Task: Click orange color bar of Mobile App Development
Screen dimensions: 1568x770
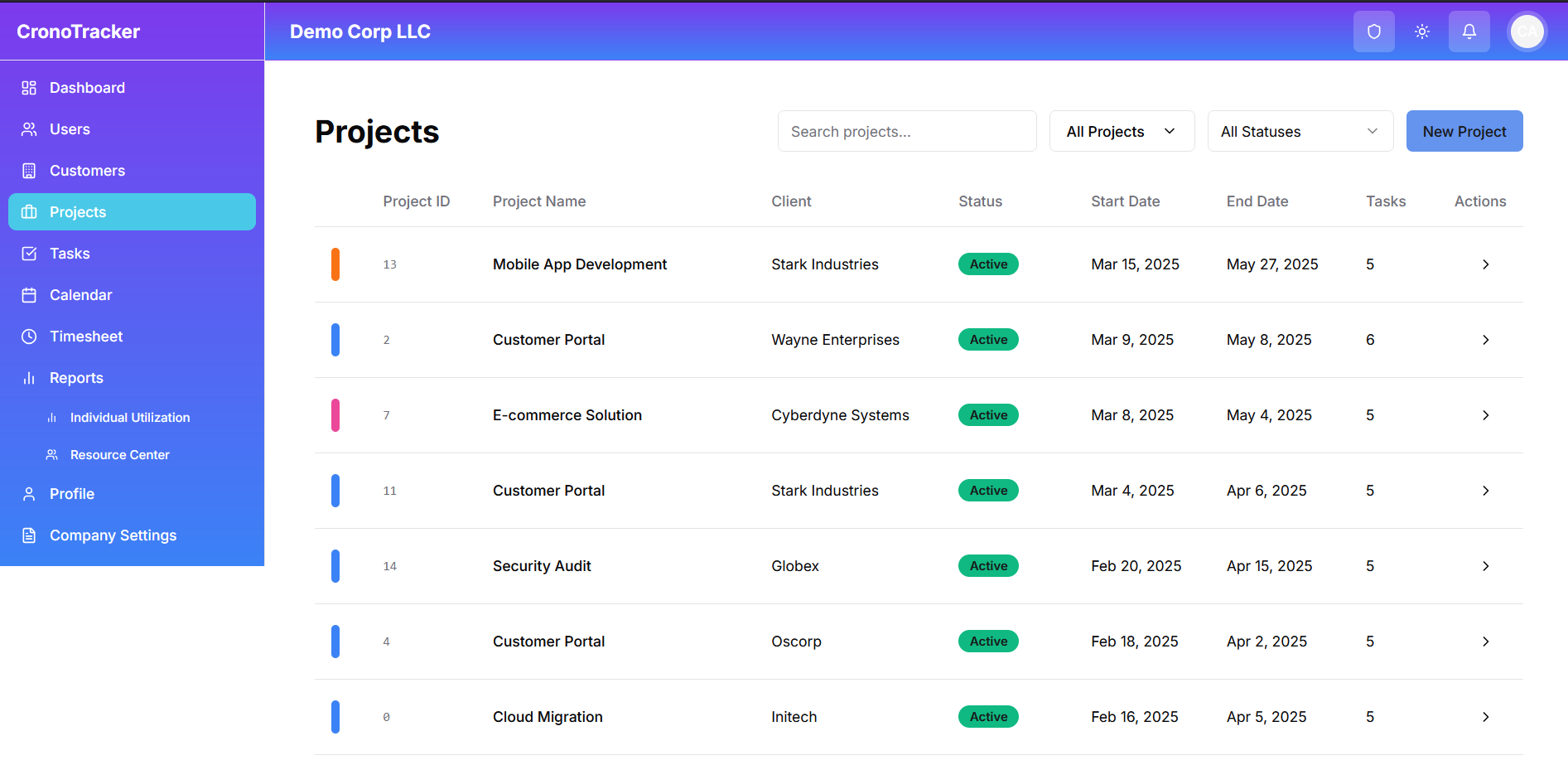Action: (x=335, y=264)
